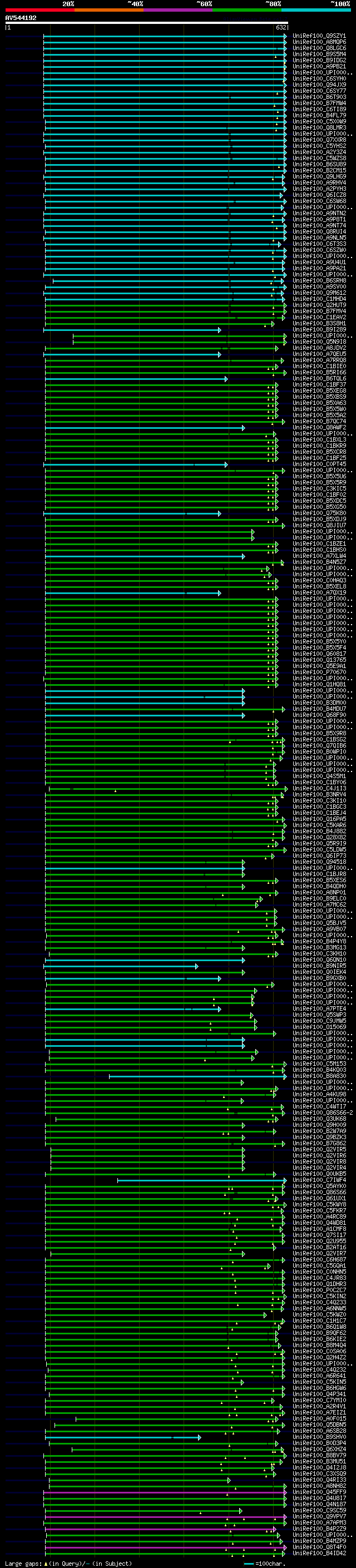Open hit UniRef100_B9NIR5
This screenshot has height=1568, width=356.
click(x=319, y=966)
